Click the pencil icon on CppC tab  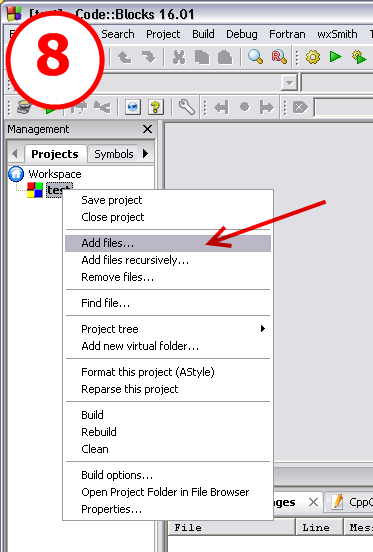coord(338,502)
